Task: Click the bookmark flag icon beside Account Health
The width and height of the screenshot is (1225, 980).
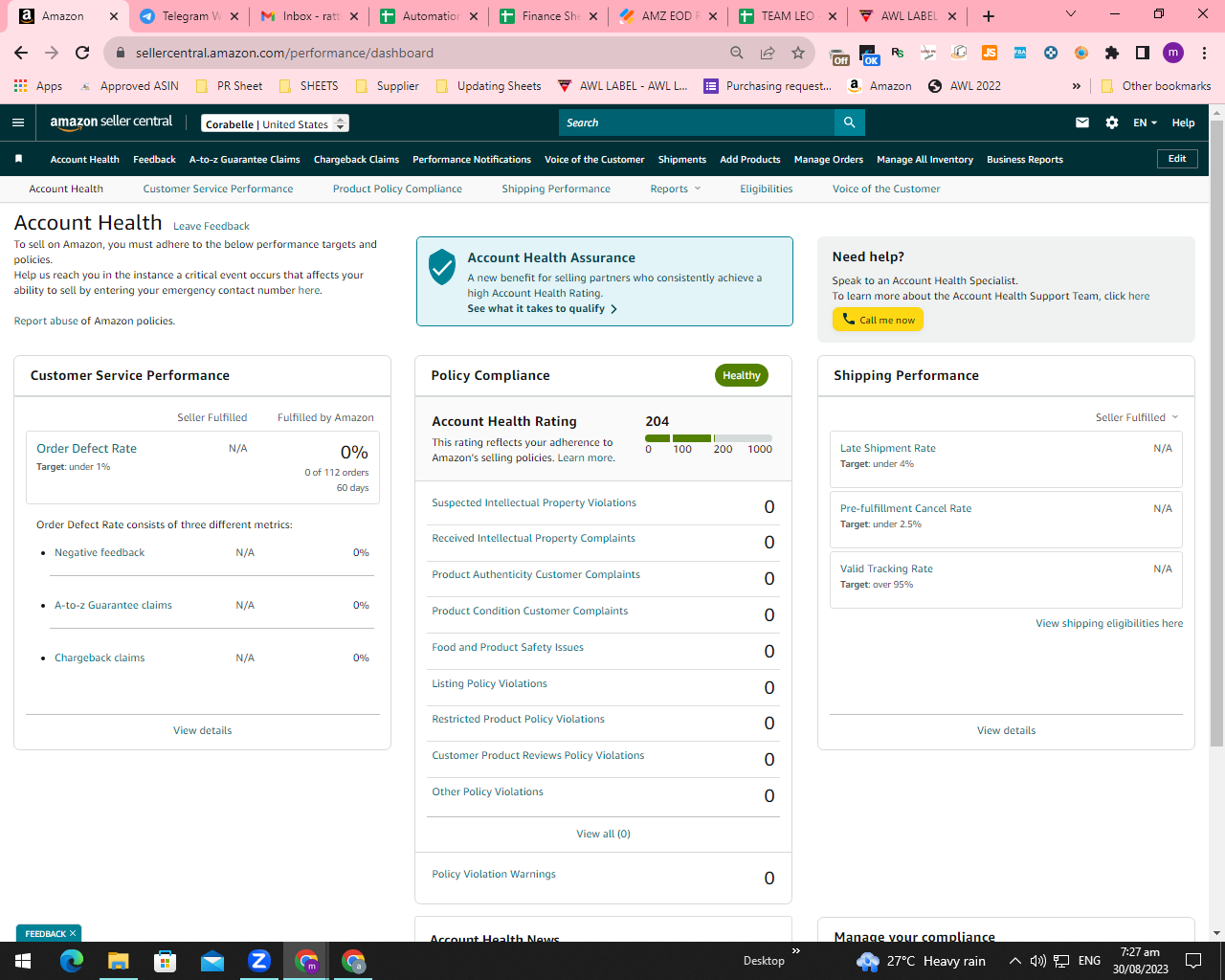Action: (18, 159)
